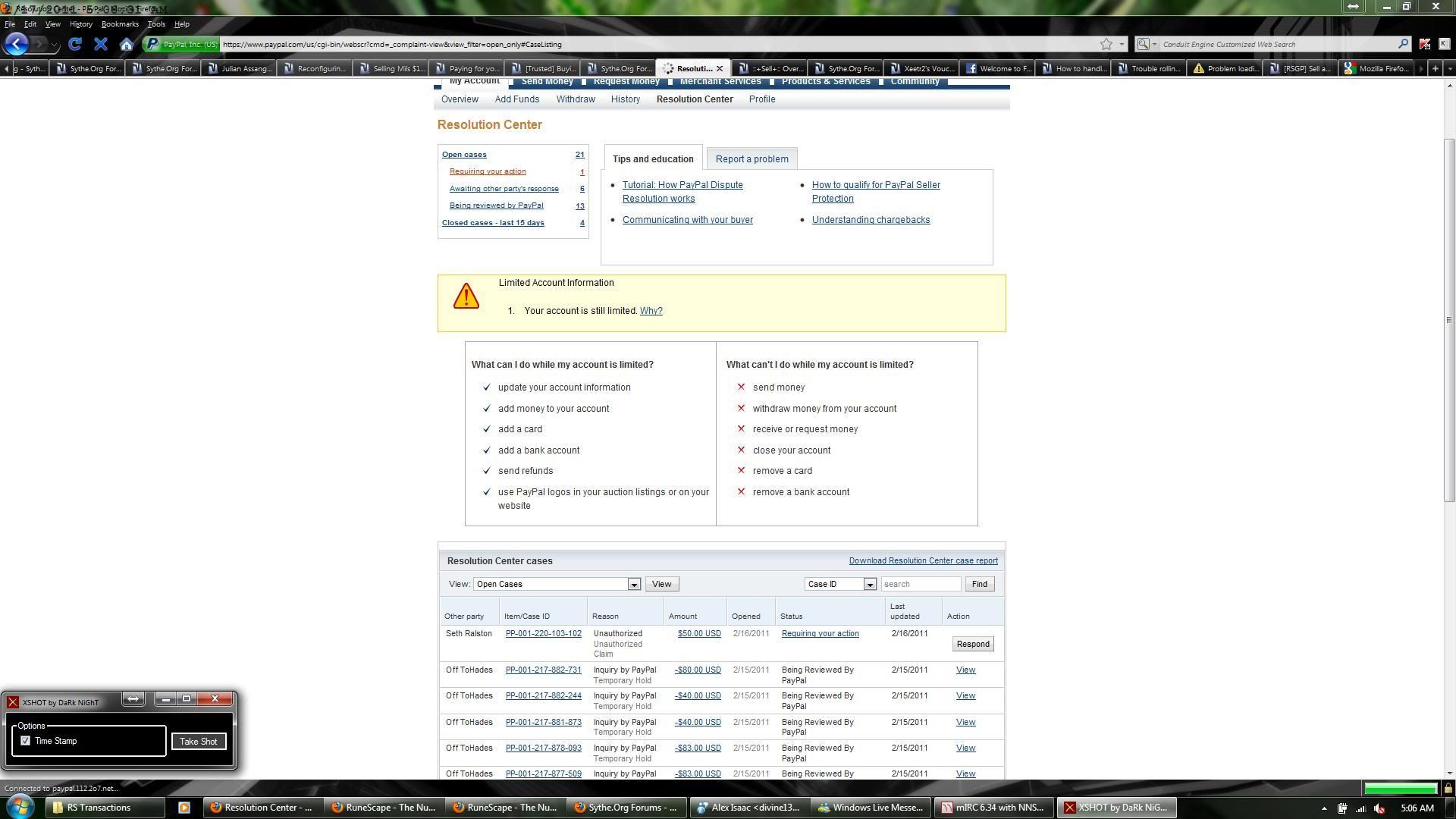Screen dimensions: 1456x819
Task: Click the search magnifier in the search box
Action: tap(1403, 44)
